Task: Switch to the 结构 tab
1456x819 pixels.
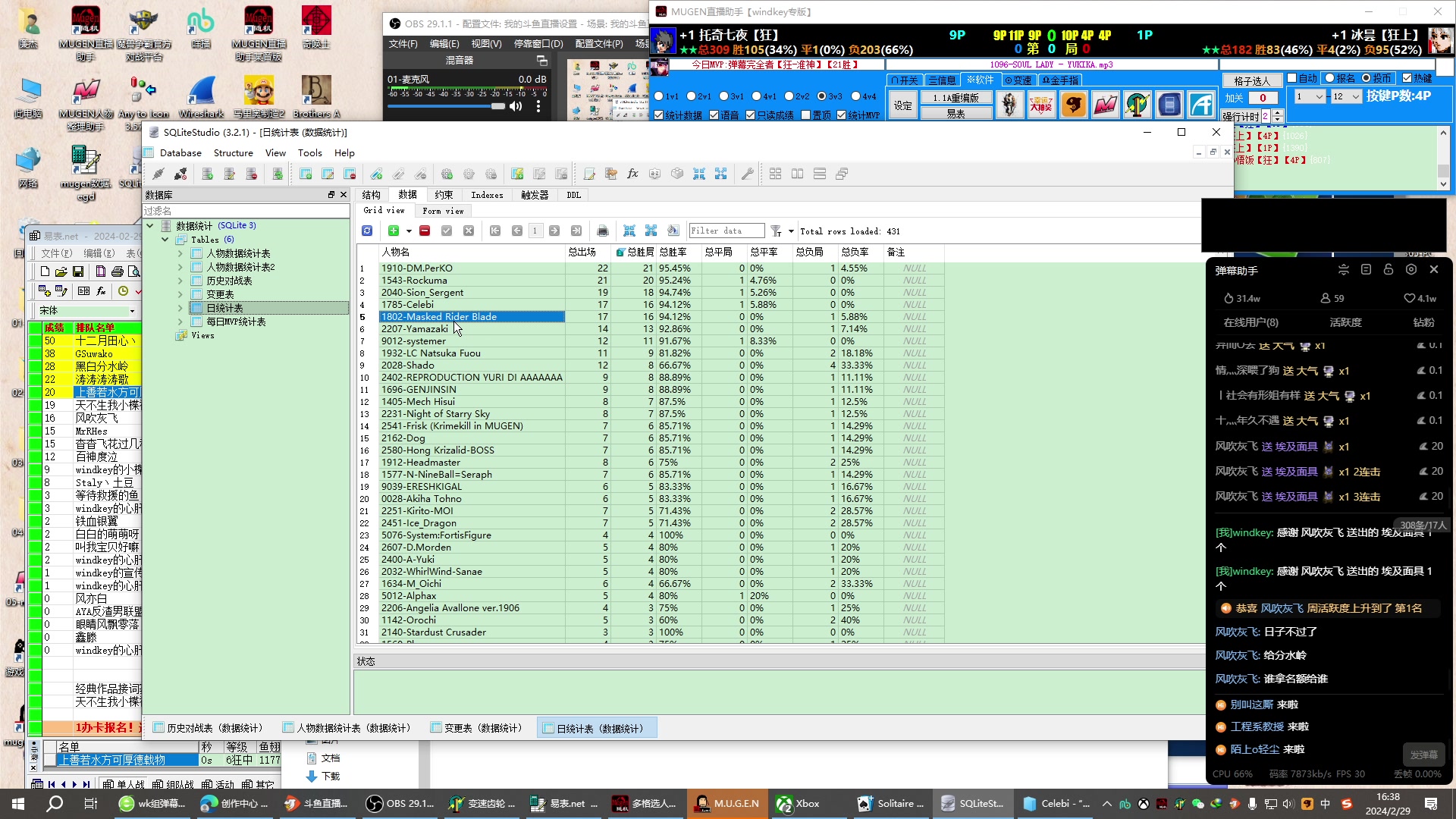Action: 372,195
